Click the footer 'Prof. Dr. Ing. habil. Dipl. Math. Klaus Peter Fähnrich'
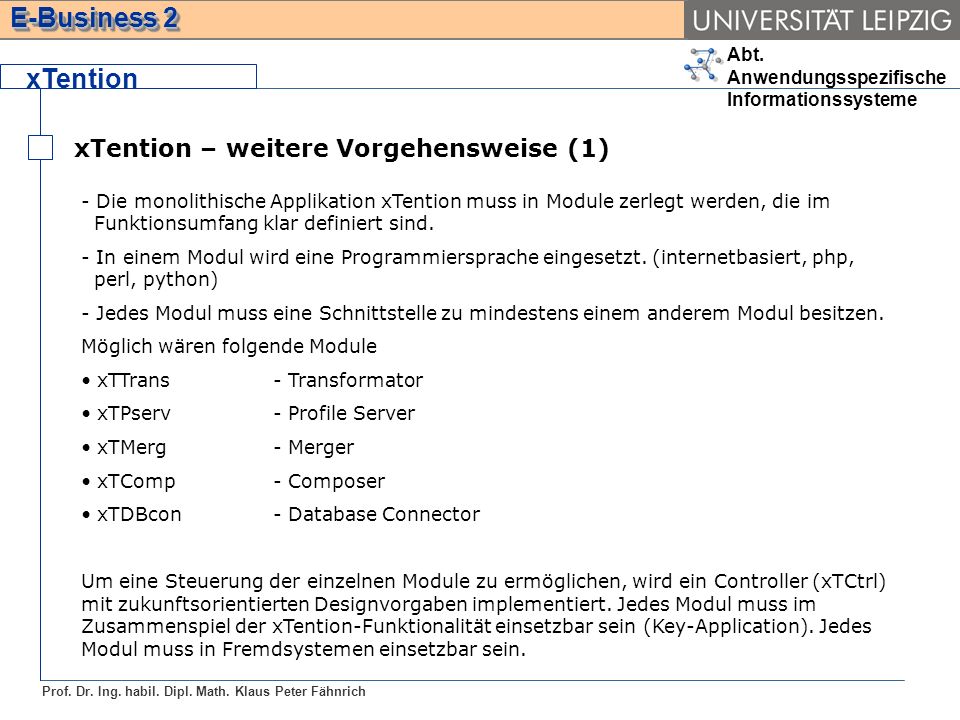Viewport: 960px width, 720px height. tap(204, 691)
